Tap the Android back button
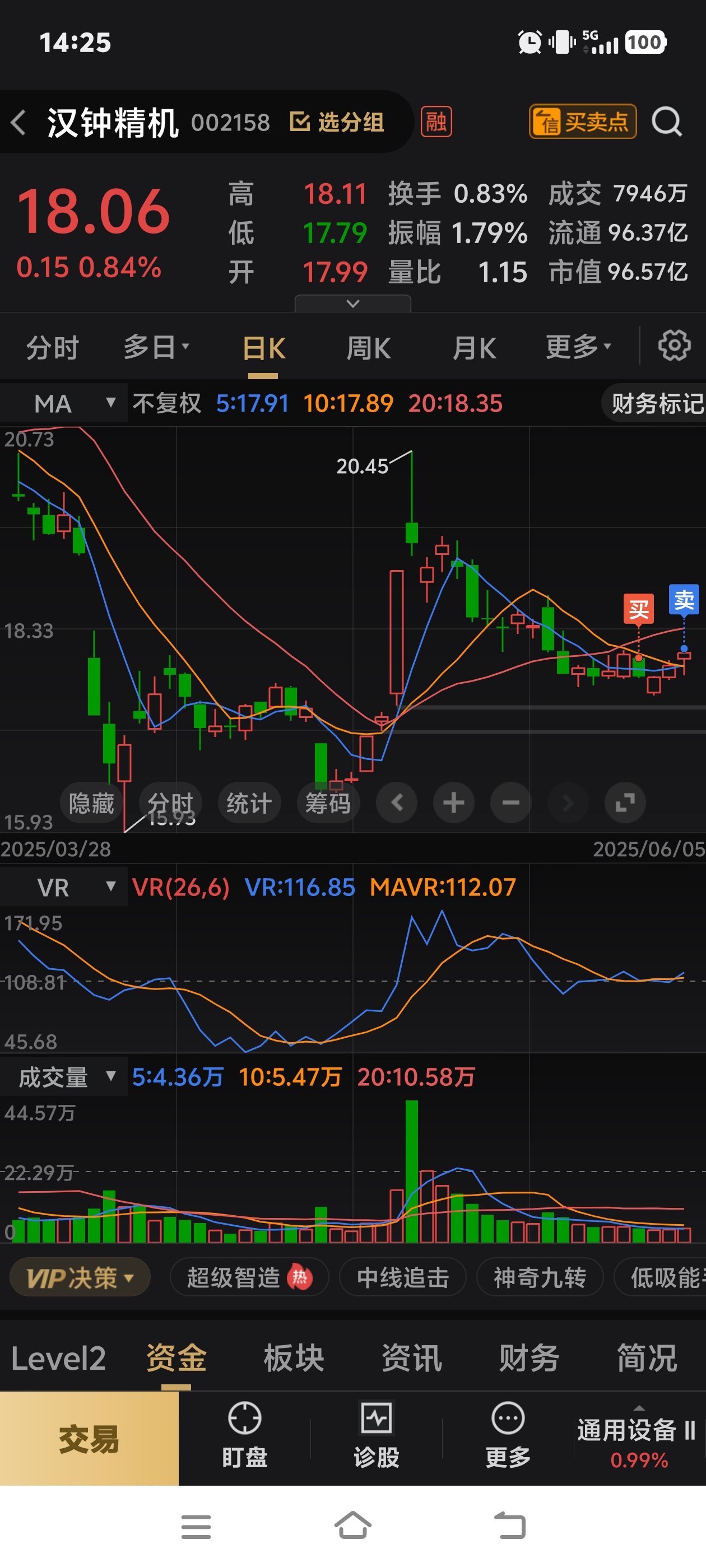The height and width of the screenshot is (1568, 706). click(509, 1526)
